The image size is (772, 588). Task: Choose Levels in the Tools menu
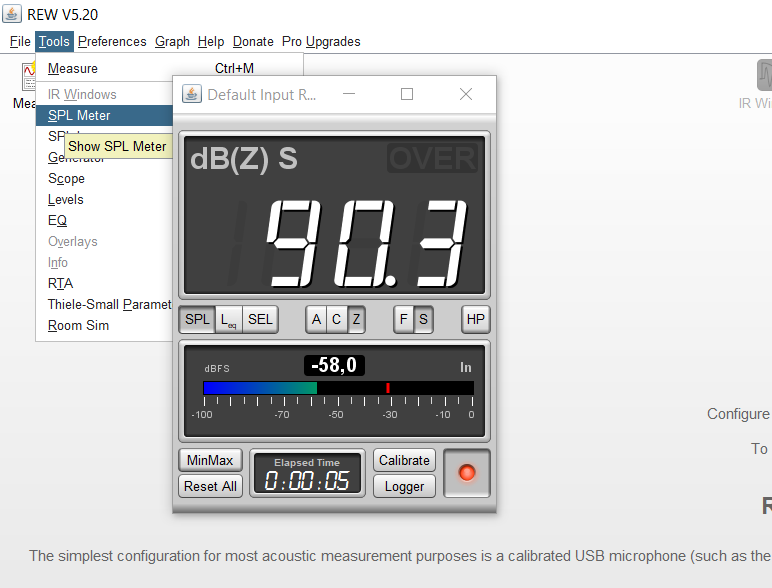104,199
